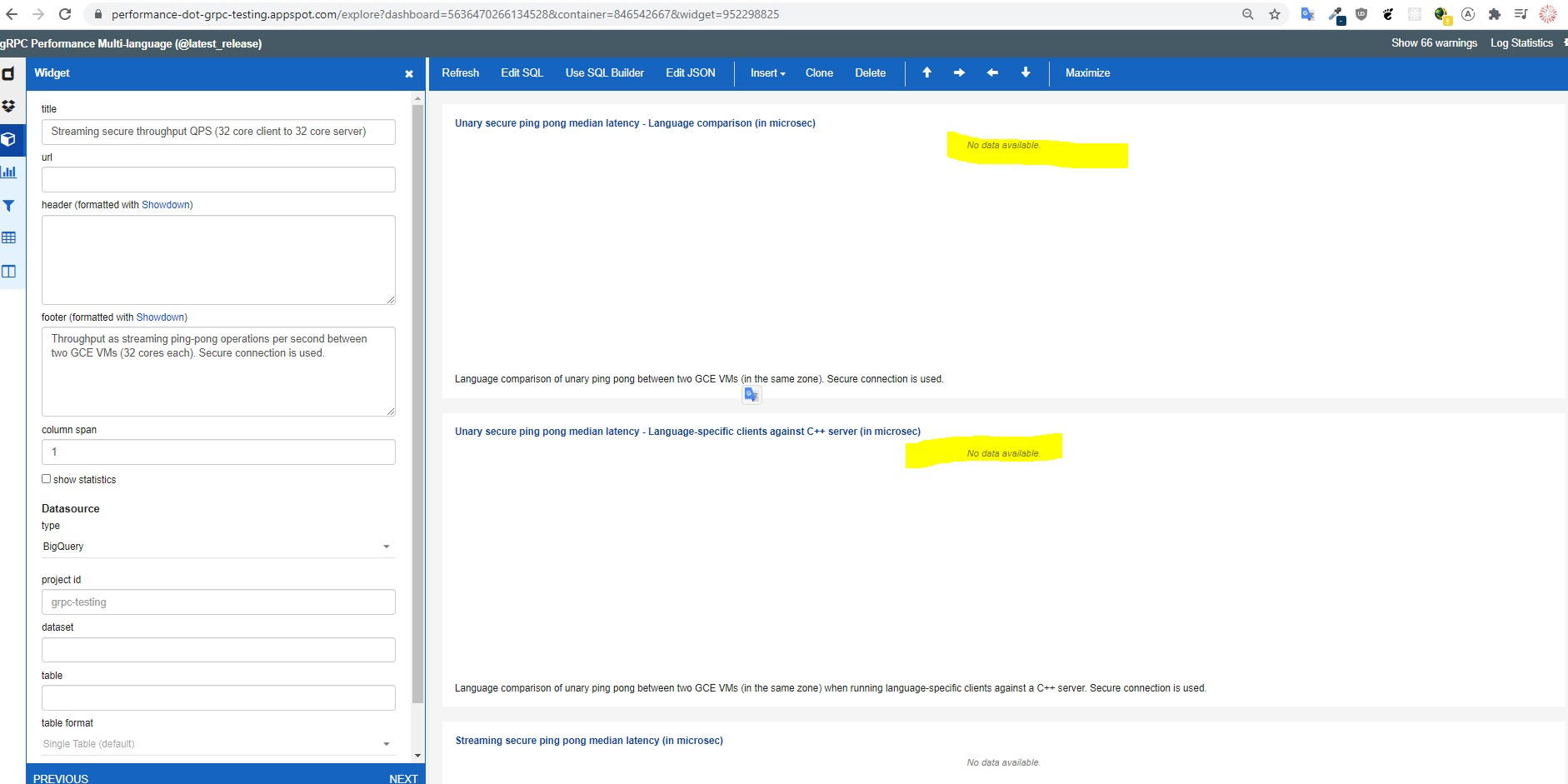Click the Clone button
The image size is (1568, 784).
point(819,73)
